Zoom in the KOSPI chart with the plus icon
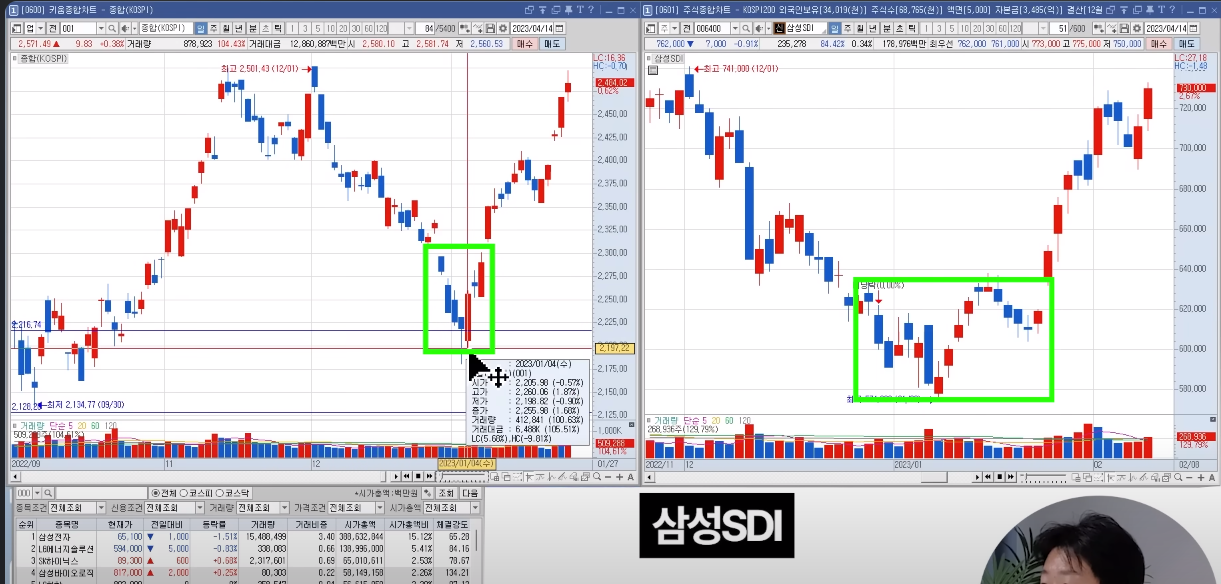 [x=619, y=476]
